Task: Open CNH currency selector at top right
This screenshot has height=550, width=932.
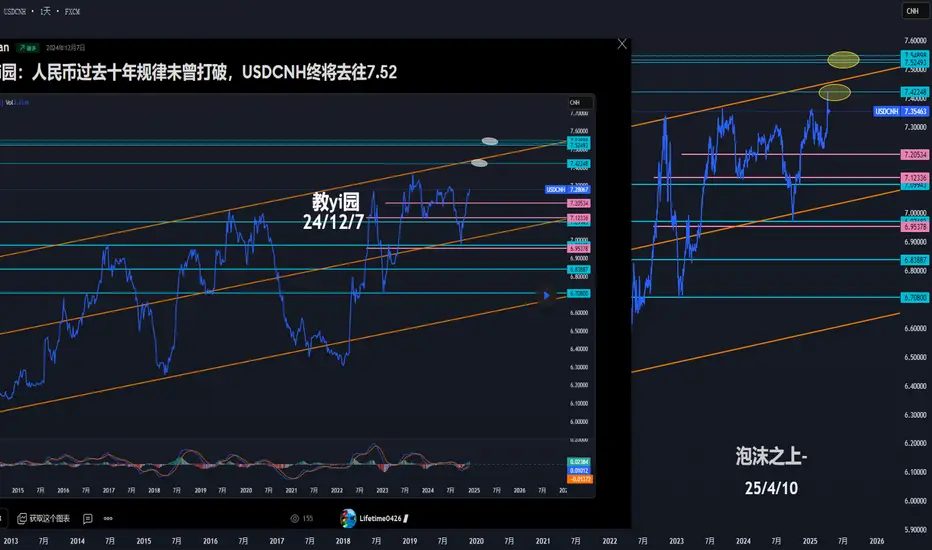Action: tap(912, 11)
